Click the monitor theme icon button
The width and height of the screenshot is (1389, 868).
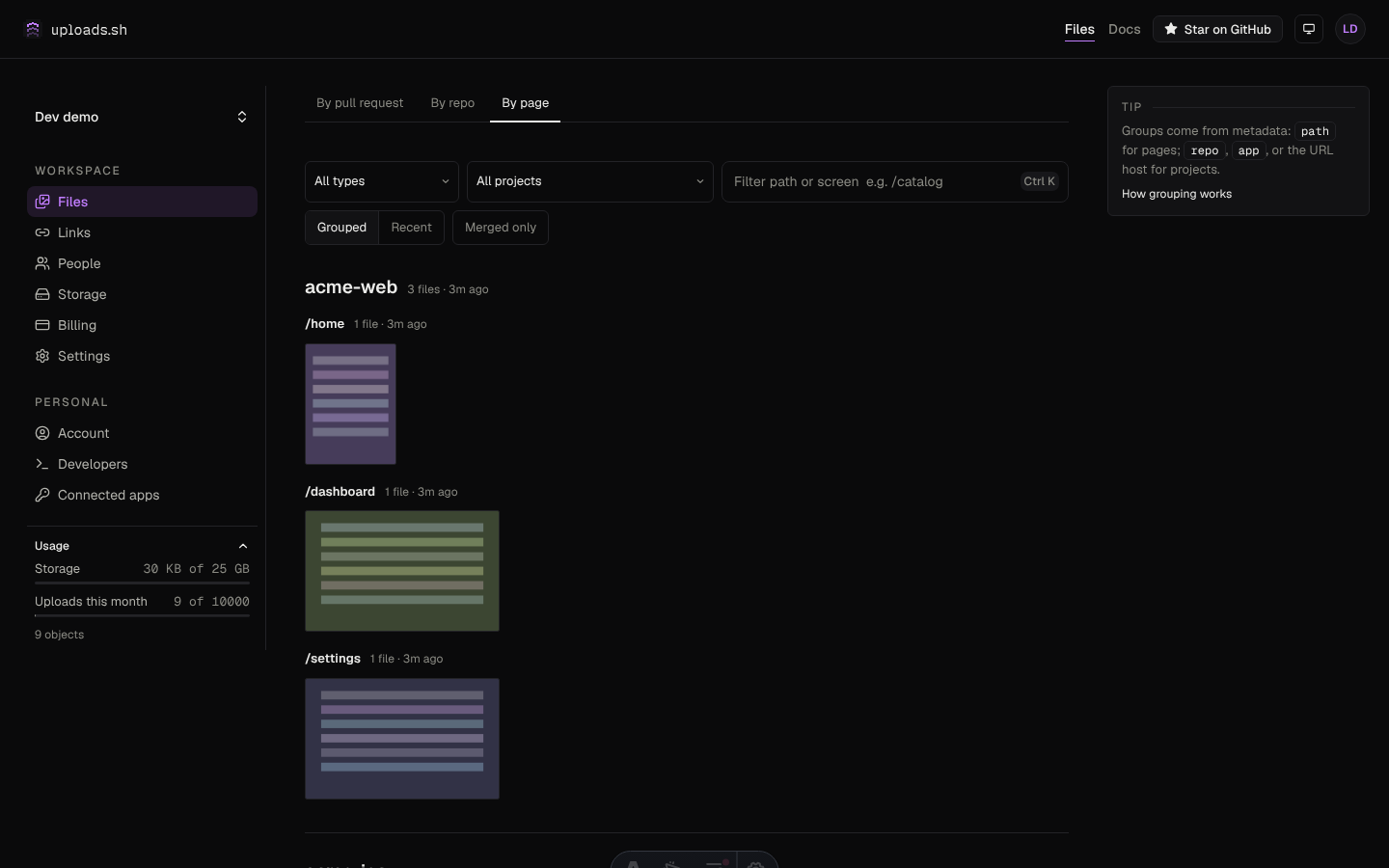(x=1309, y=29)
